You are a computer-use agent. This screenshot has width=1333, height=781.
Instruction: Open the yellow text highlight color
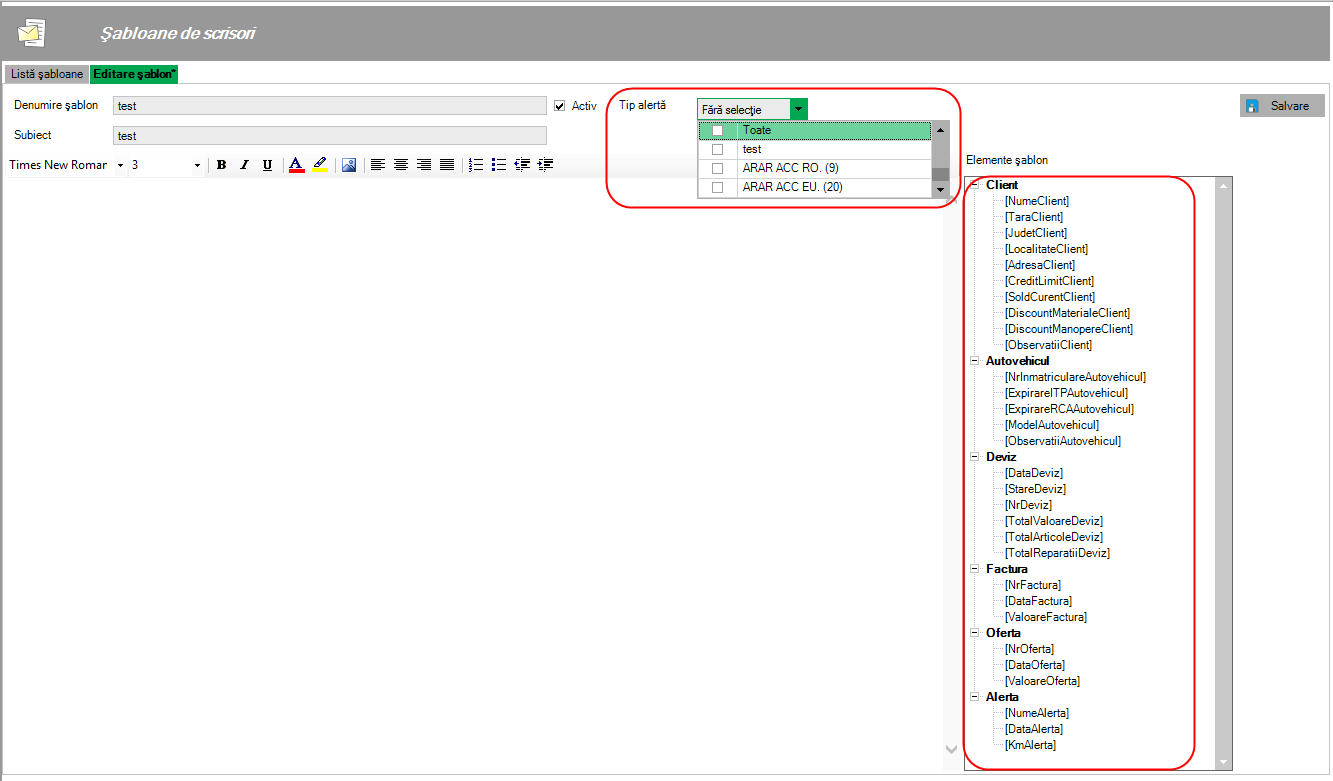(319, 165)
